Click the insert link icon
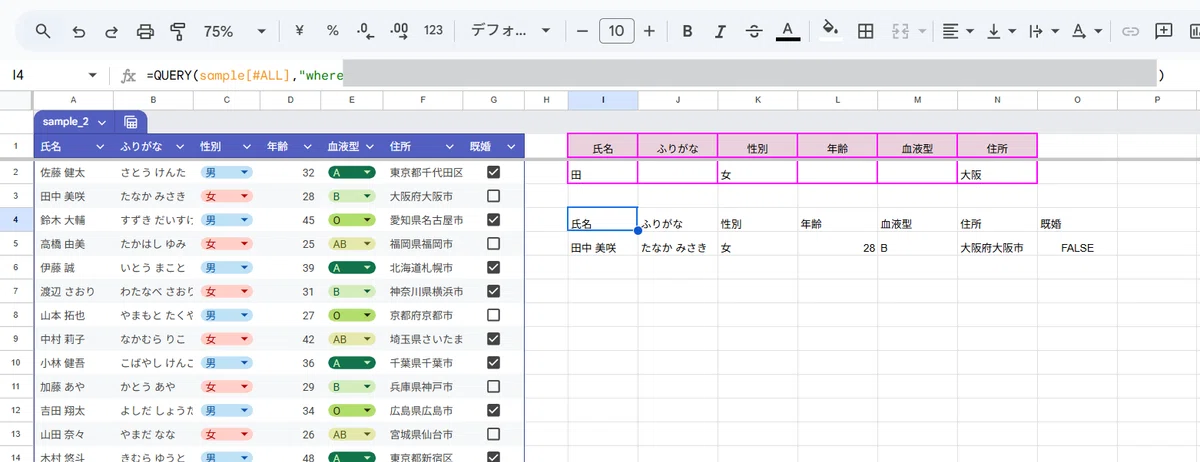Viewport: 1200px width, 462px height. point(1130,31)
